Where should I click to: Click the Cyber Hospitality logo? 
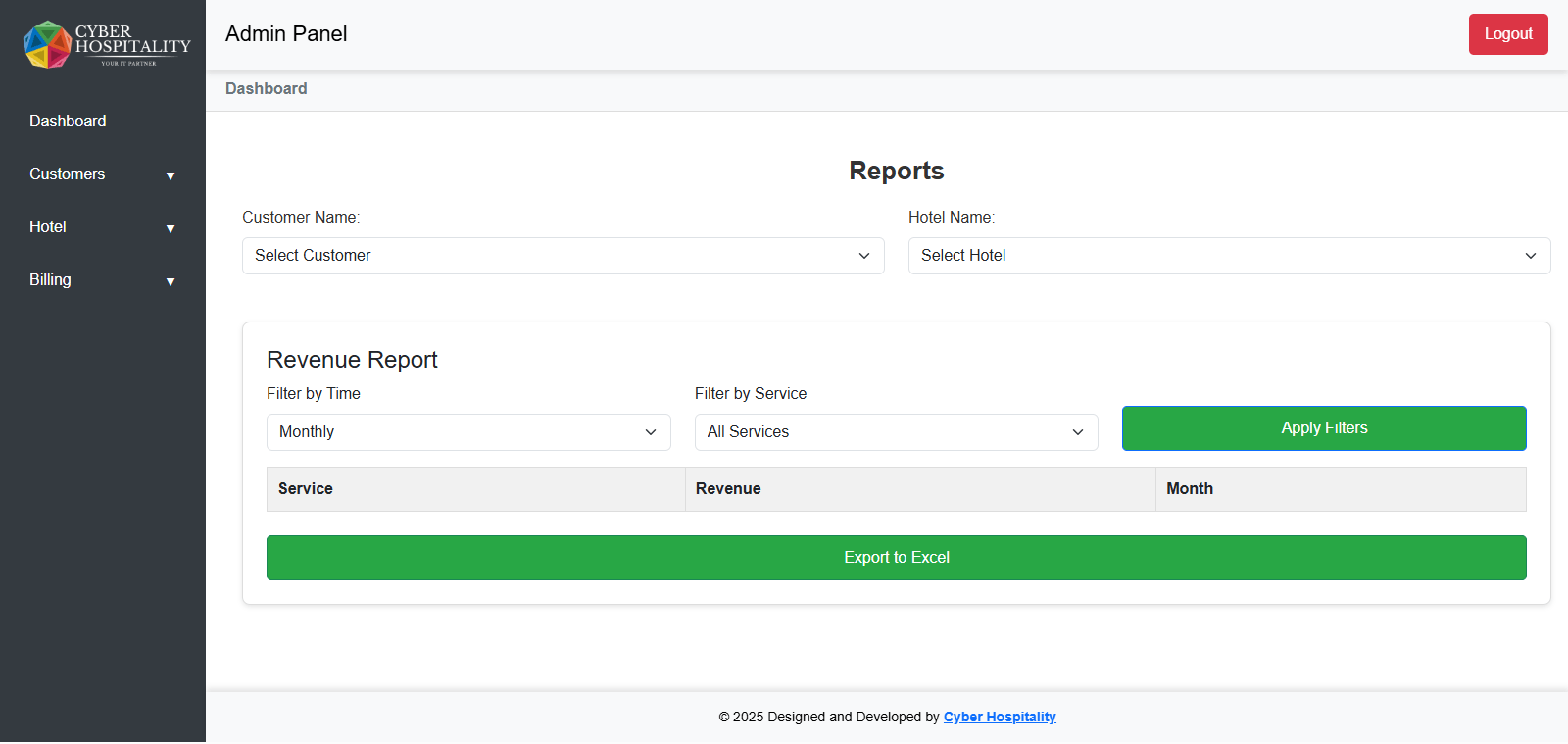click(106, 45)
